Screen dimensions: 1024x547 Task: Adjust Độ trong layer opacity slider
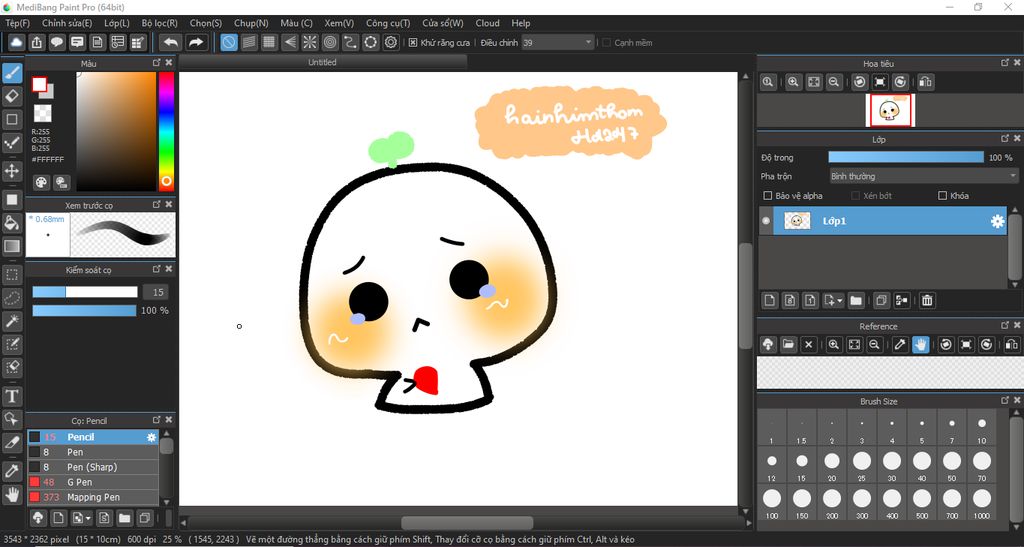click(x=906, y=157)
